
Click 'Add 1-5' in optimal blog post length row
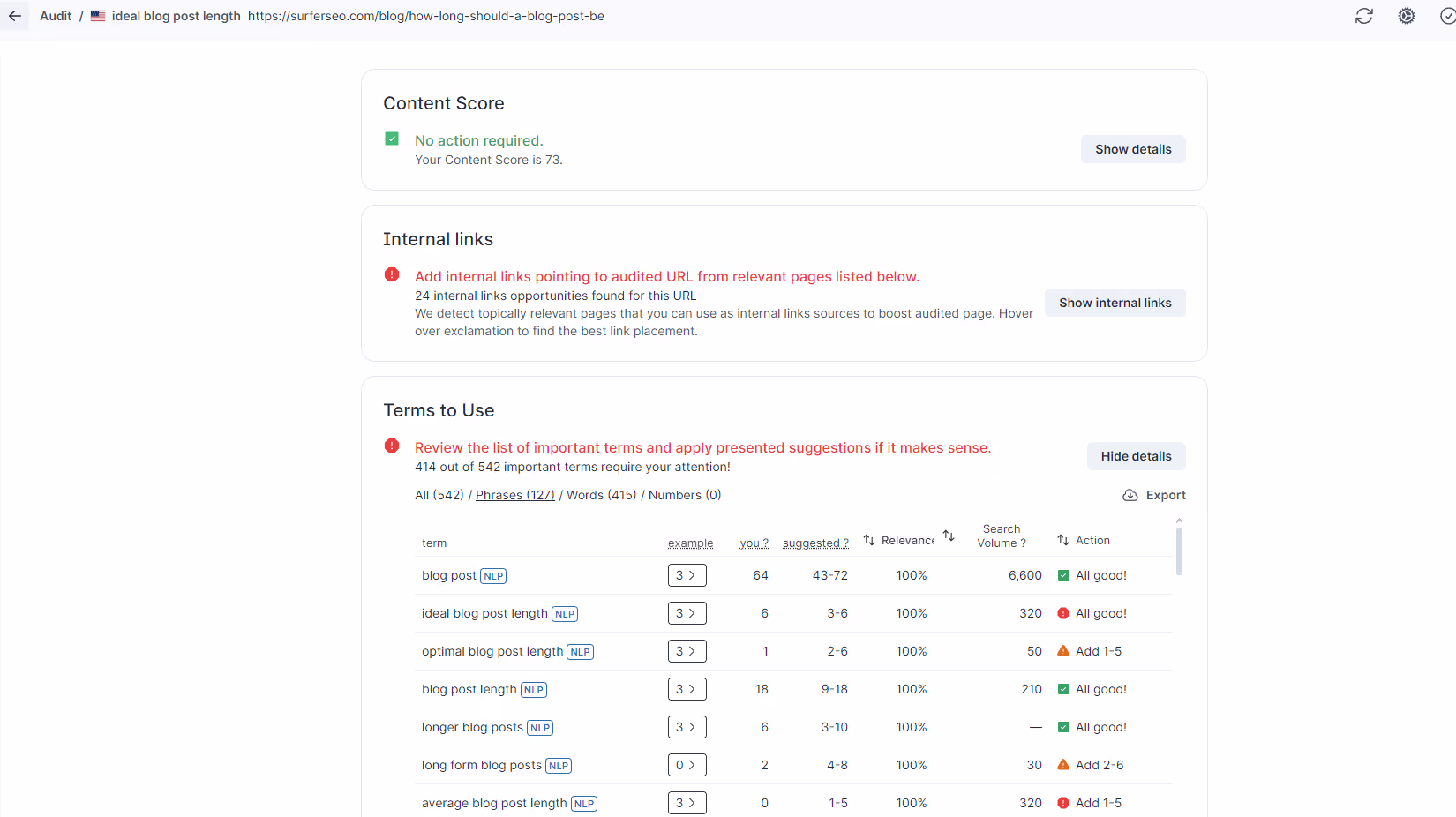coord(1099,651)
